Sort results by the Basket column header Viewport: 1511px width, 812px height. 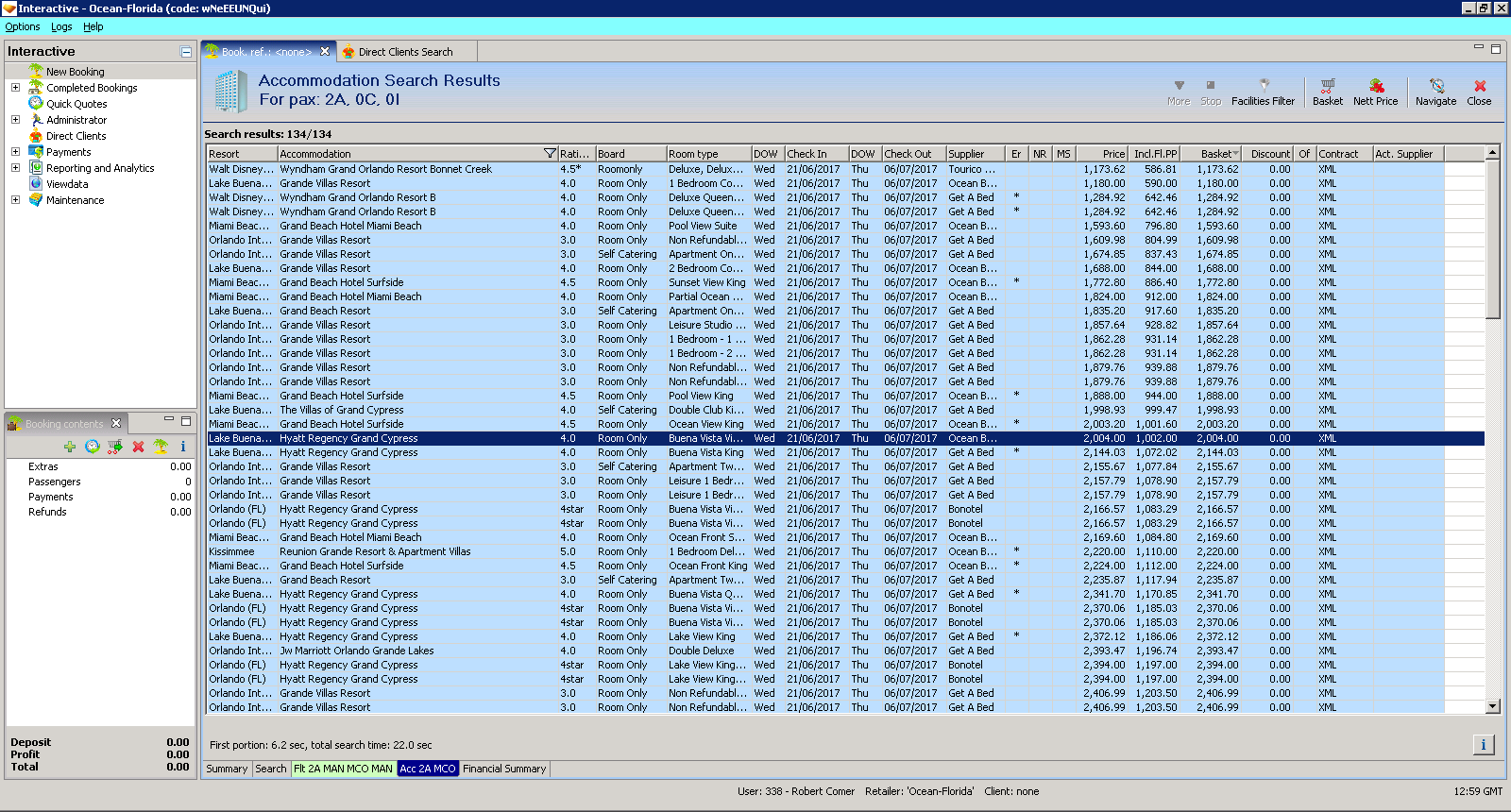(1214, 154)
